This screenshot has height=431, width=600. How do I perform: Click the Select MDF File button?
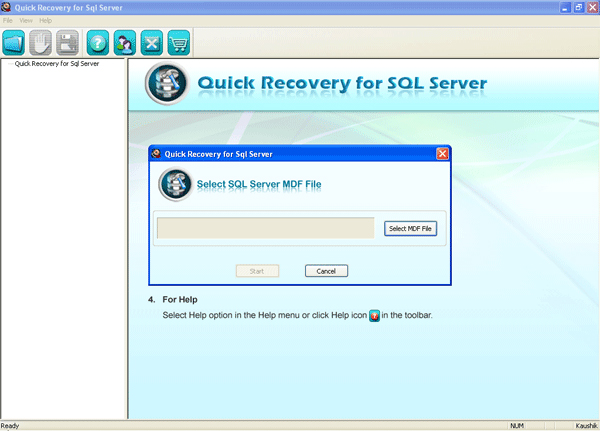pos(410,229)
